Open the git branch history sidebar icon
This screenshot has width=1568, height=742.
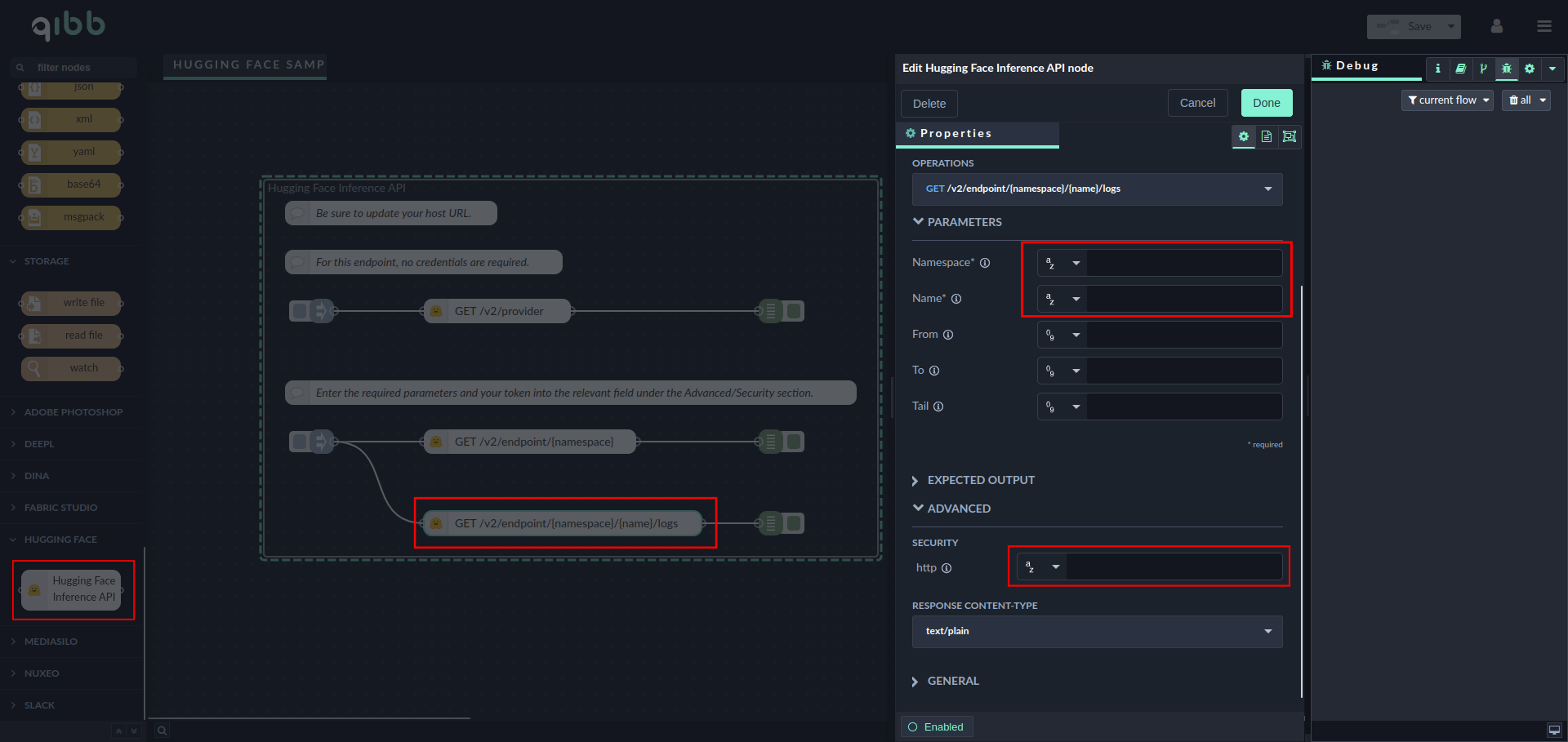1483,69
